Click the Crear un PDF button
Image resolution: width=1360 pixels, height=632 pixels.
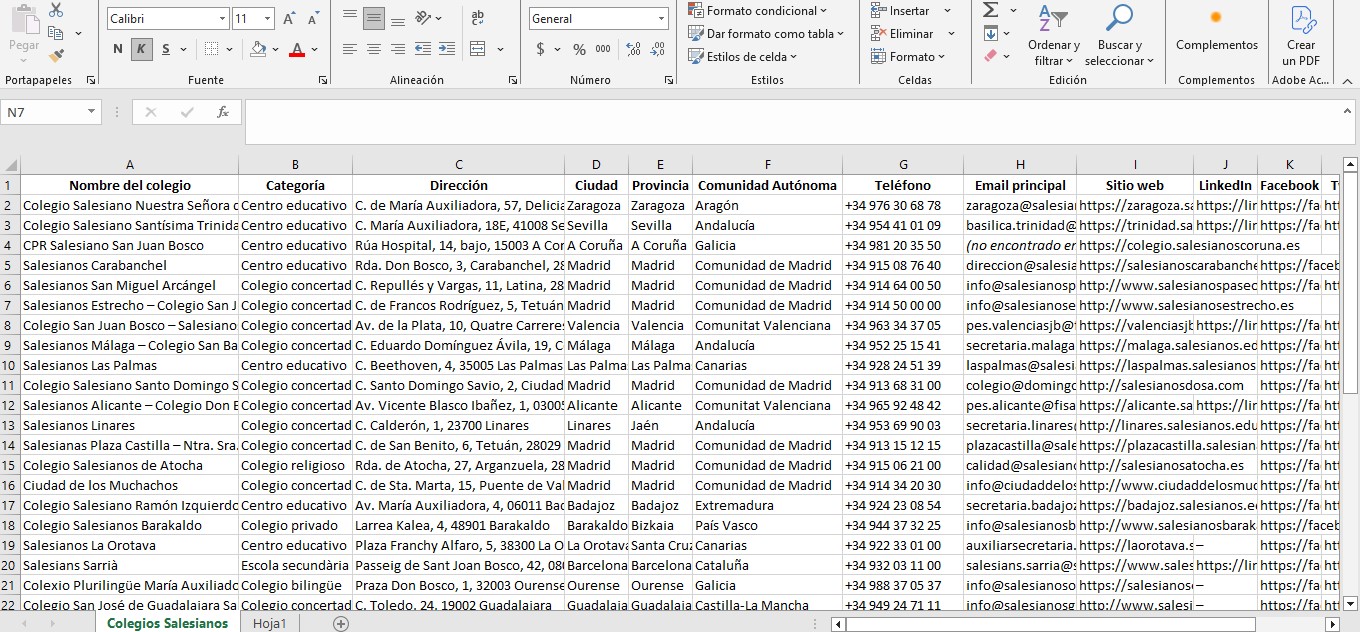point(1301,36)
